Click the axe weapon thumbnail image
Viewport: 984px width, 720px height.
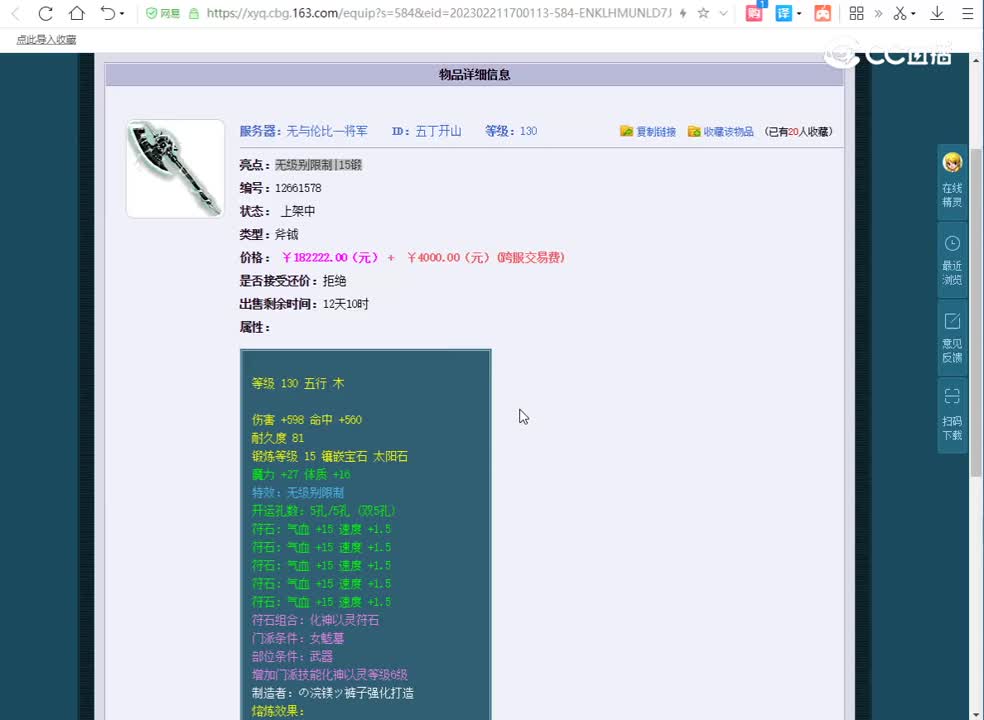pyautogui.click(x=175, y=169)
